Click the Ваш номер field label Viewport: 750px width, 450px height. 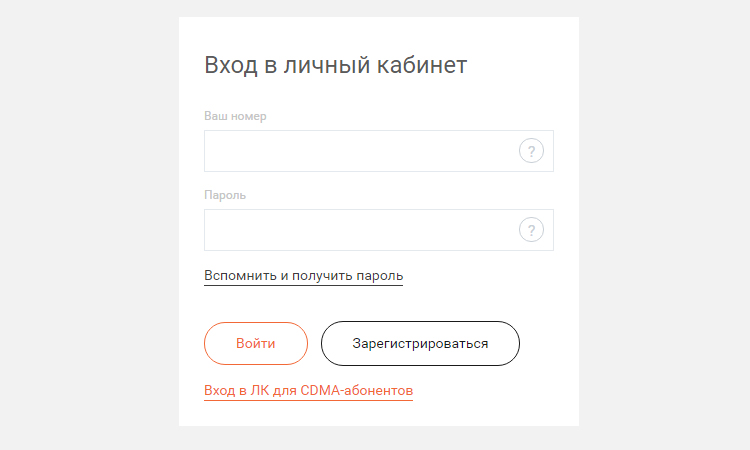click(235, 116)
